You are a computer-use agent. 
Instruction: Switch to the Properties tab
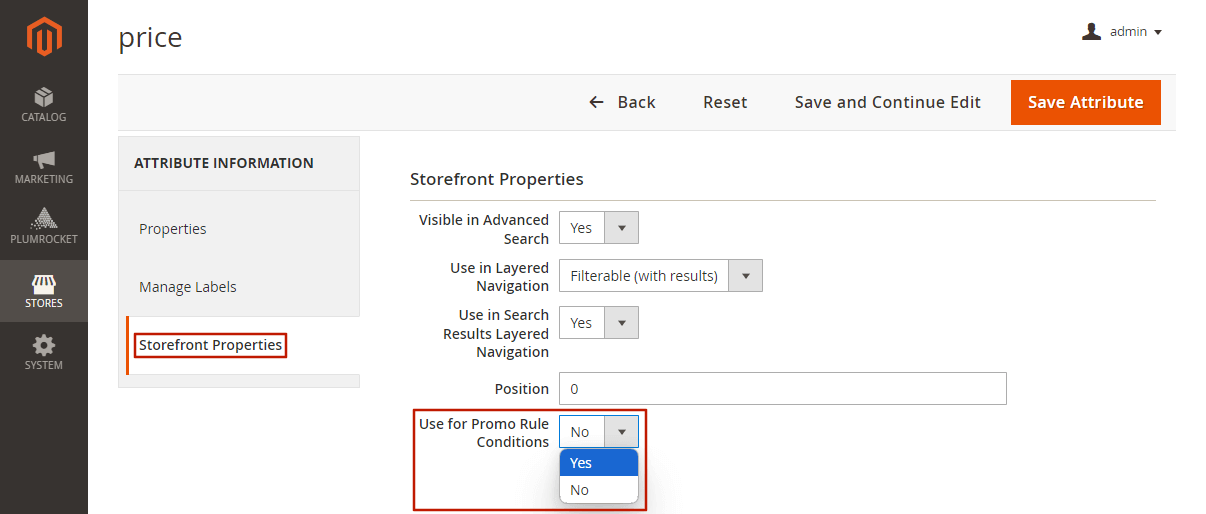coord(173,229)
